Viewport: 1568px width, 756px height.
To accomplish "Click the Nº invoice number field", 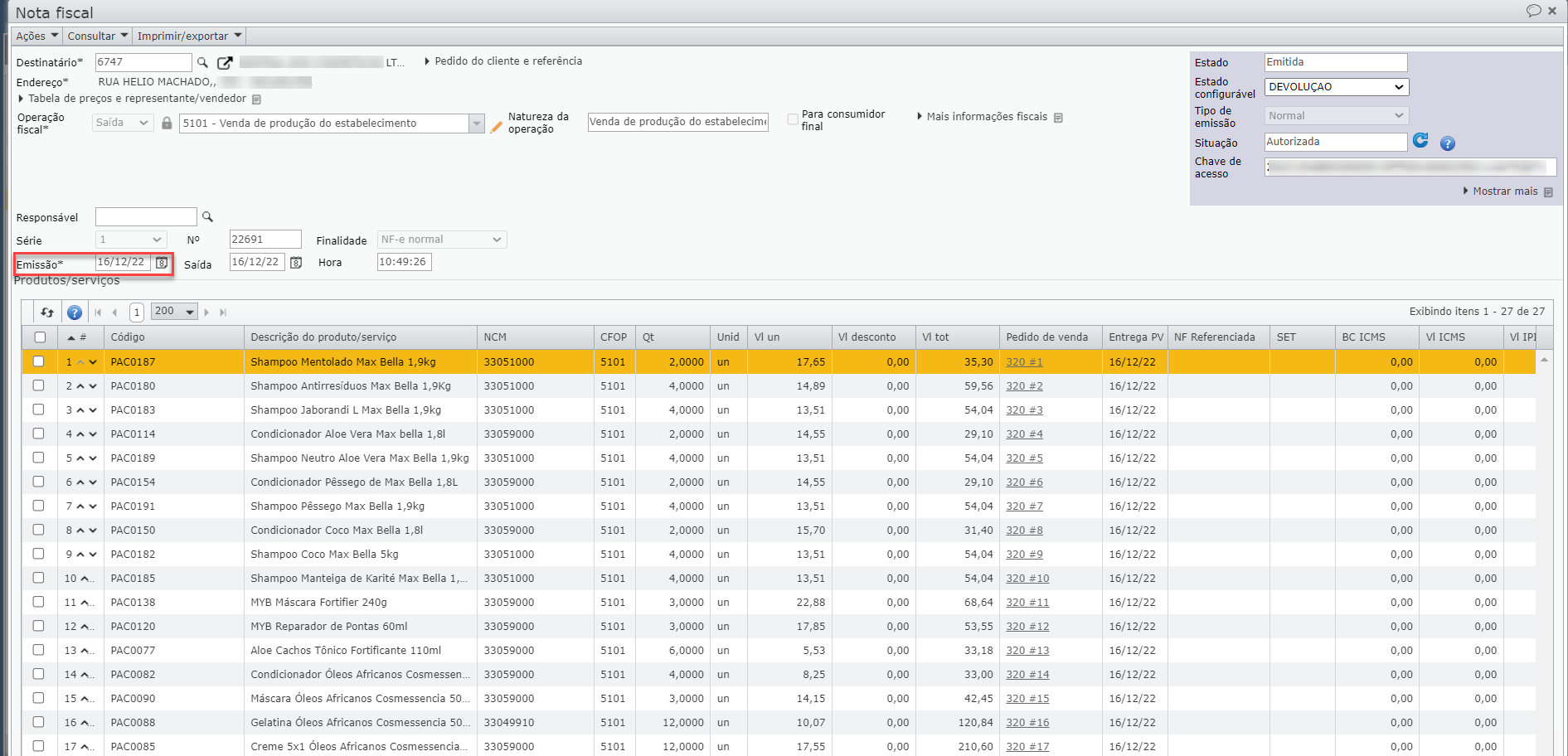I will (265, 240).
